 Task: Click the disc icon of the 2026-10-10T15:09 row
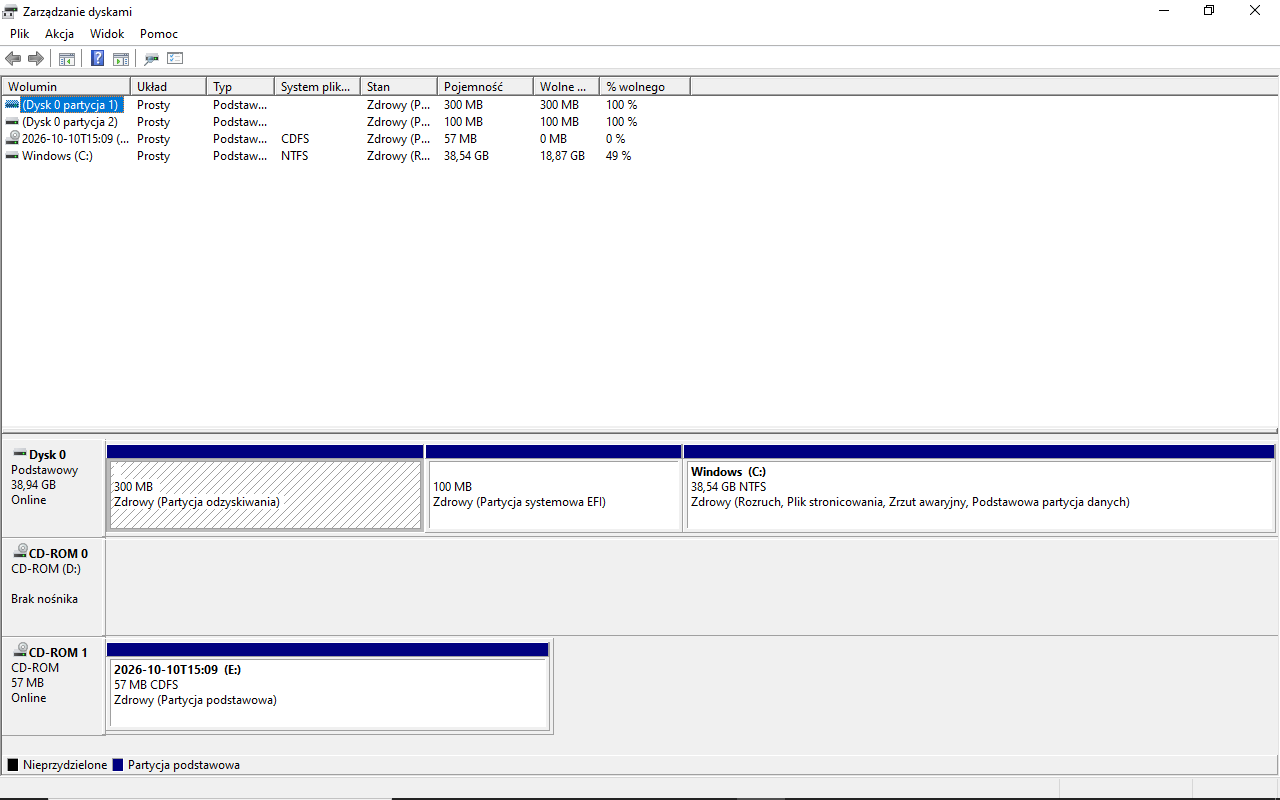tap(12, 138)
